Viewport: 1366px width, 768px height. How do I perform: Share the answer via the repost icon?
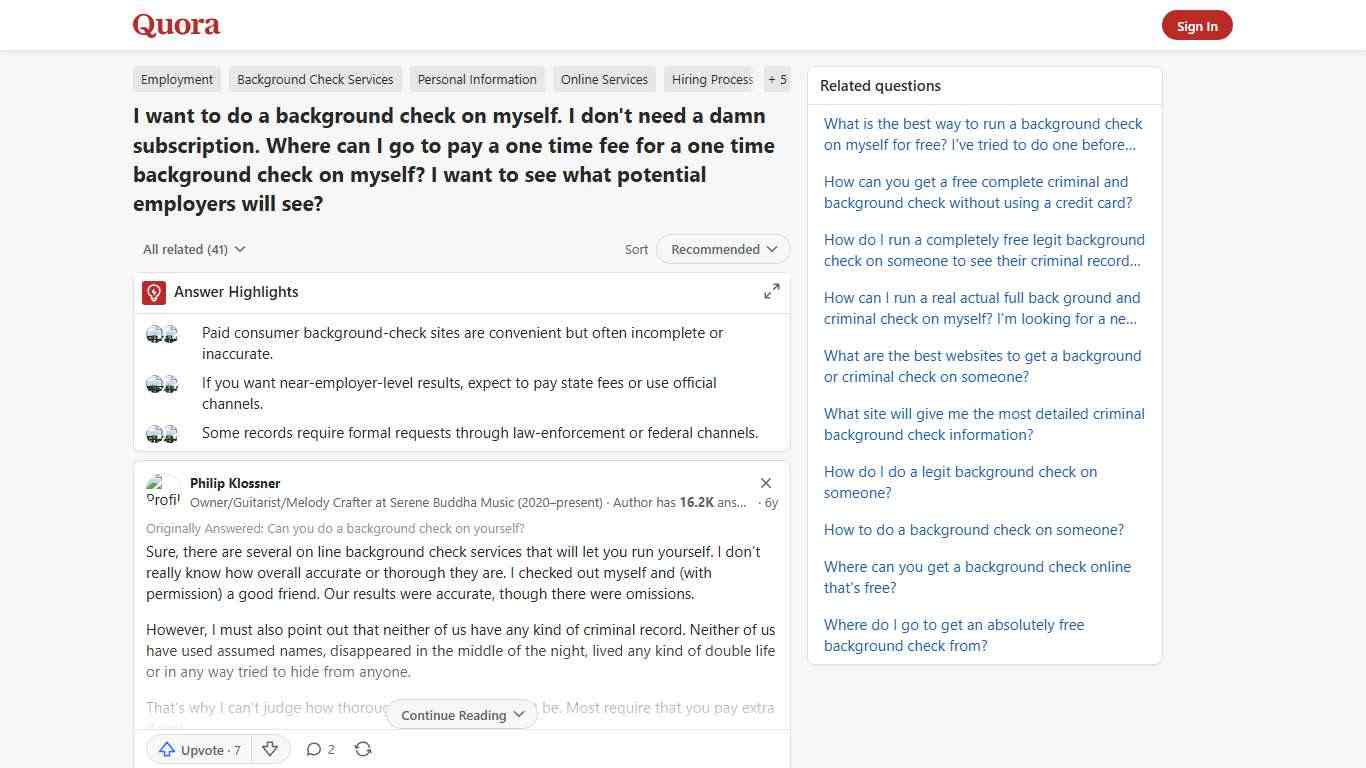(x=362, y=749)
